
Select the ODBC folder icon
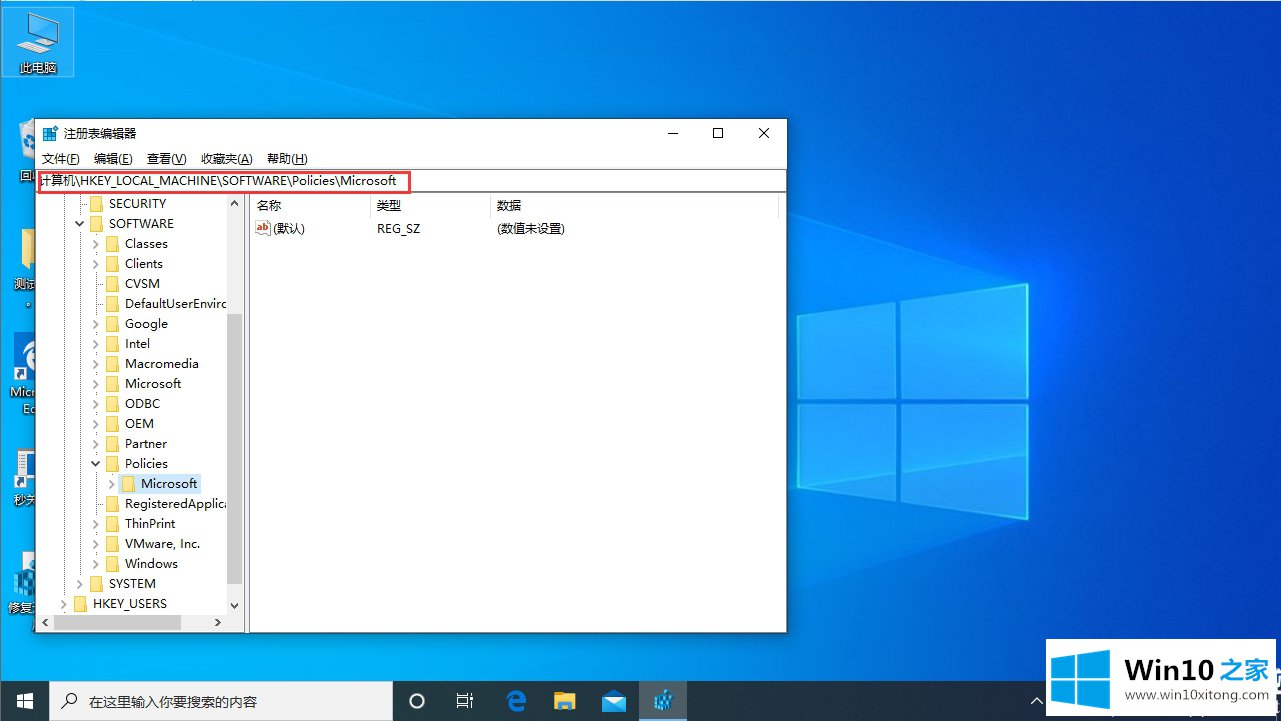point(112,403)
